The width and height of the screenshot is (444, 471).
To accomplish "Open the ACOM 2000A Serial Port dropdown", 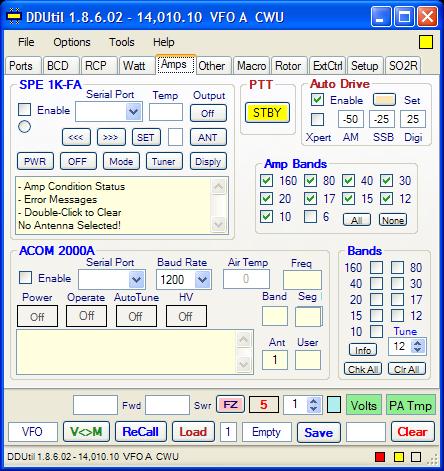I will [137, 279].
